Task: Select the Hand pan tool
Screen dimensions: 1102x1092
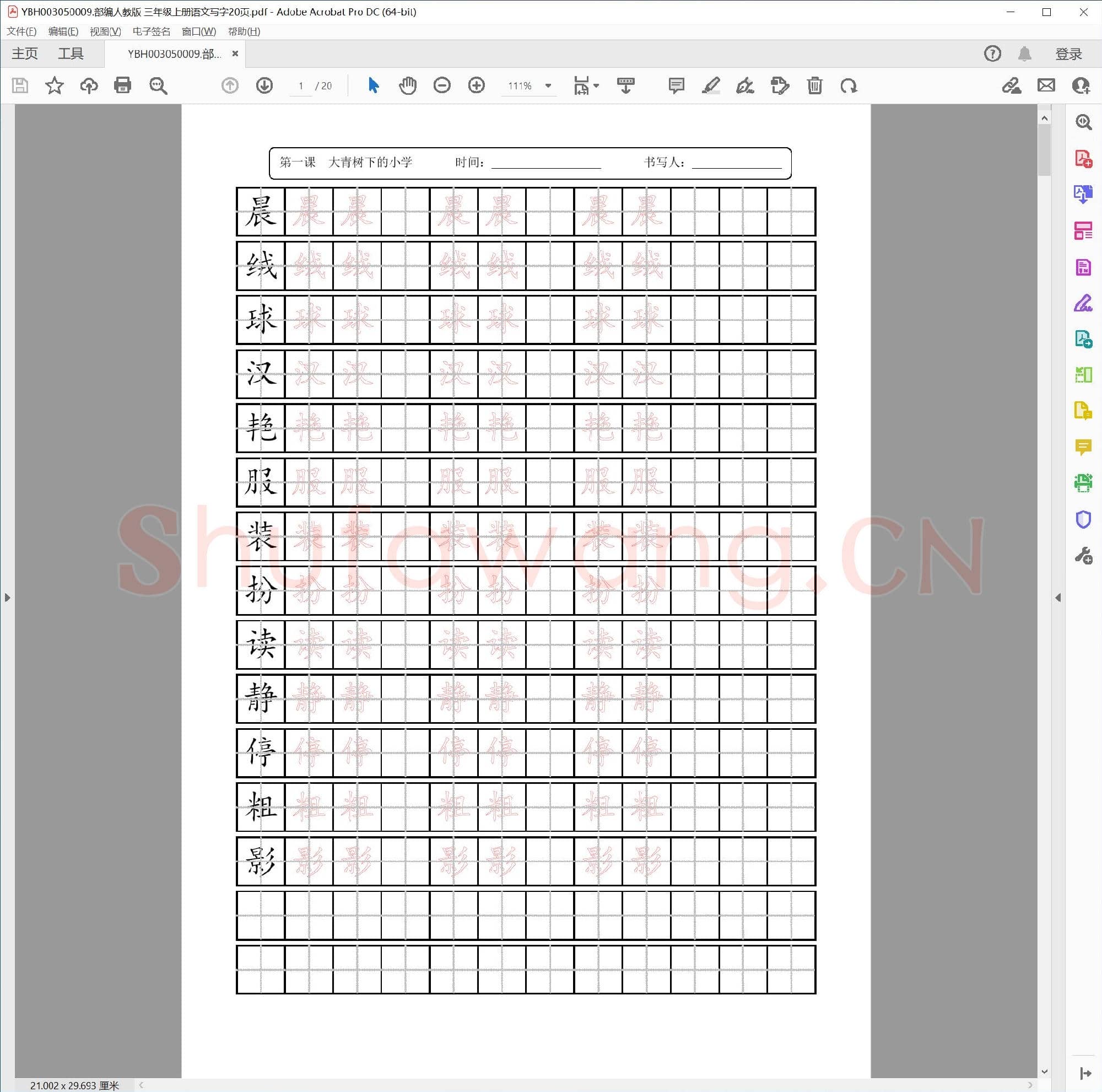Action: click(x=407, y=85)
